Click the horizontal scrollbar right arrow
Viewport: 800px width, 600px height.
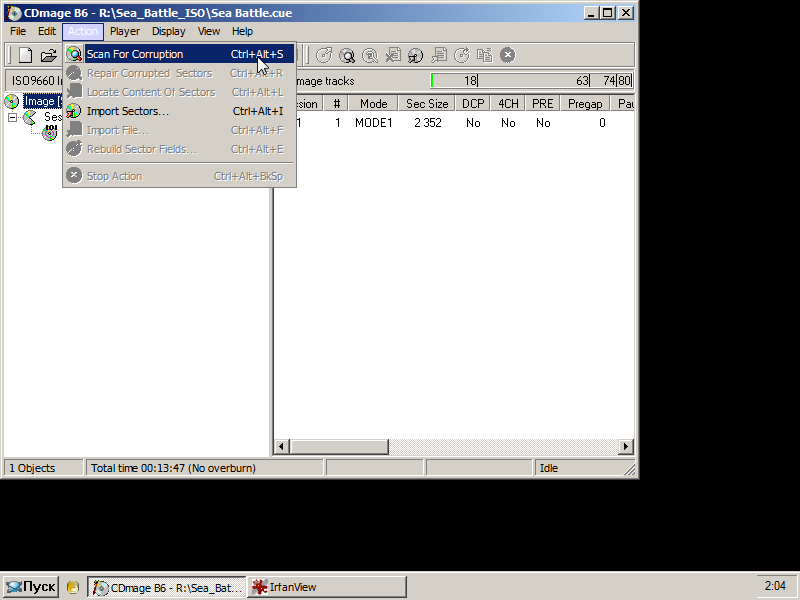pos(626,447)
